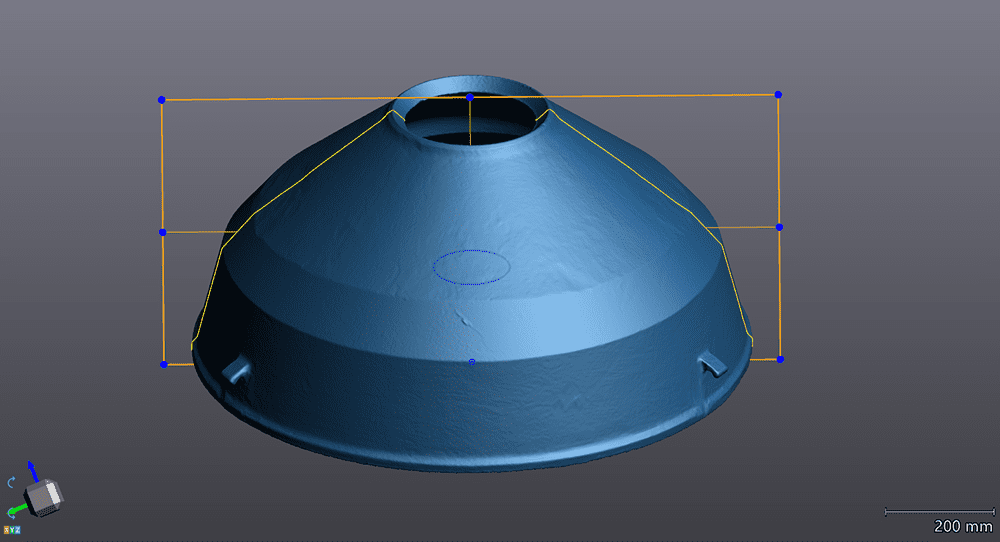Select the middle-right blue handle point
1000x542 pixels.
point(779,227)
